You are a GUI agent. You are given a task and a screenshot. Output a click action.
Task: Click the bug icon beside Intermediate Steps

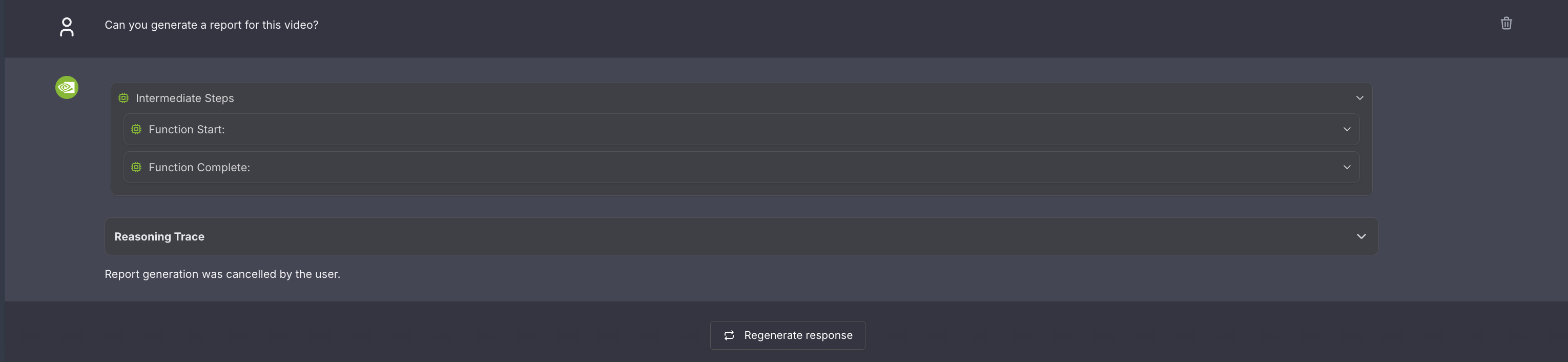tap(123, 97)
